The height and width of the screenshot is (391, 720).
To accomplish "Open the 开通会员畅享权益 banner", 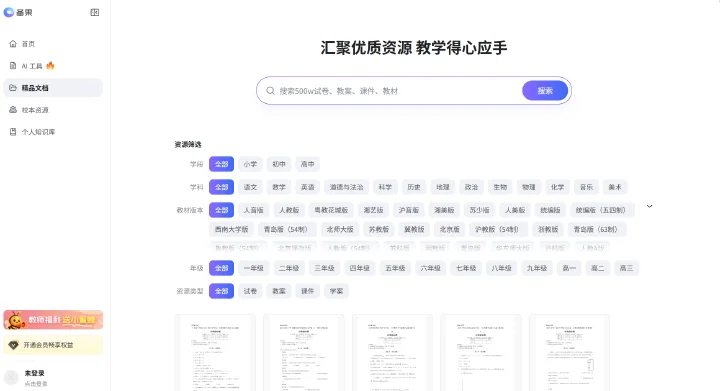I will (x=53, y=345).
